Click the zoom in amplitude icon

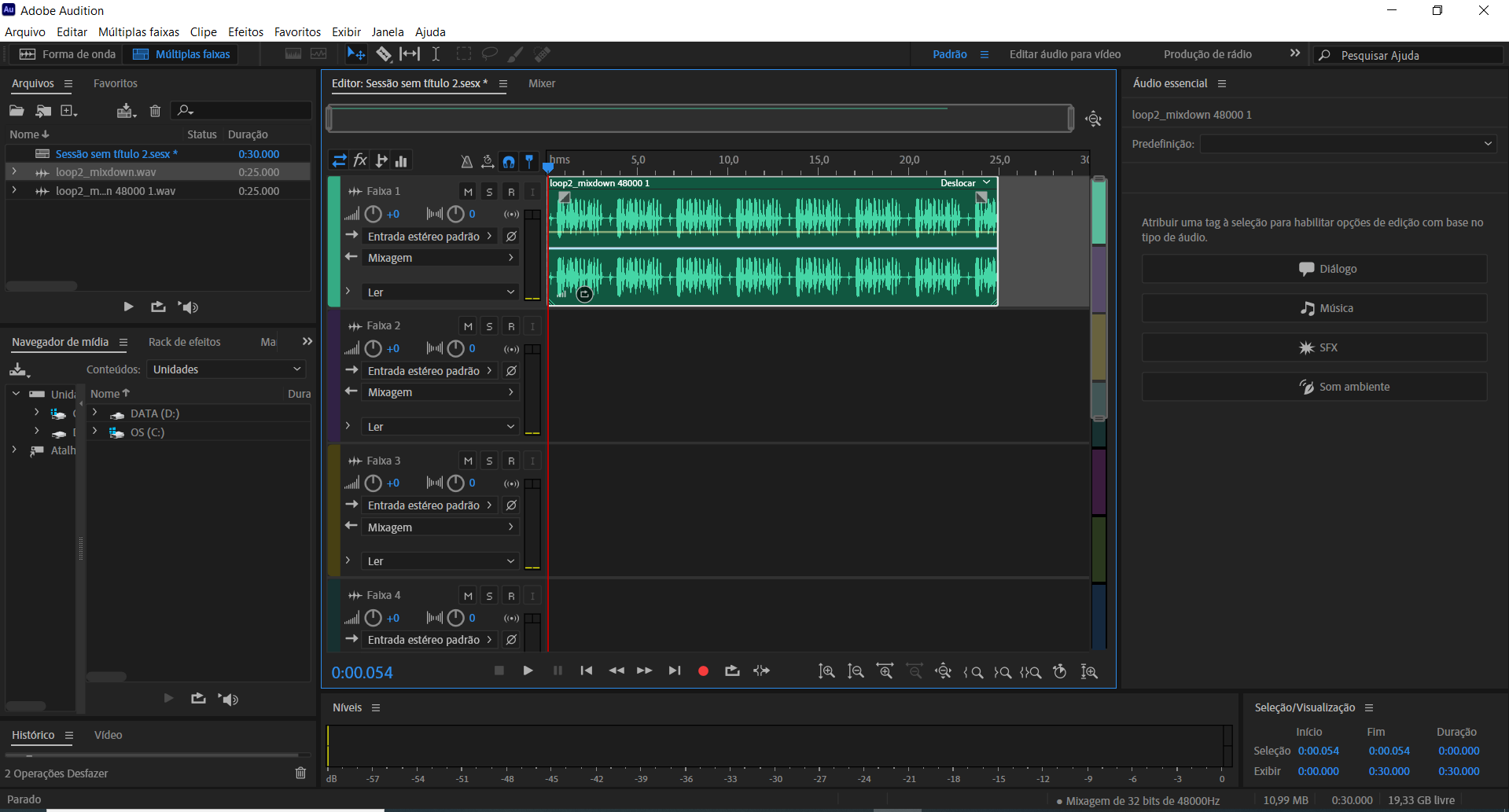(826, 671)
